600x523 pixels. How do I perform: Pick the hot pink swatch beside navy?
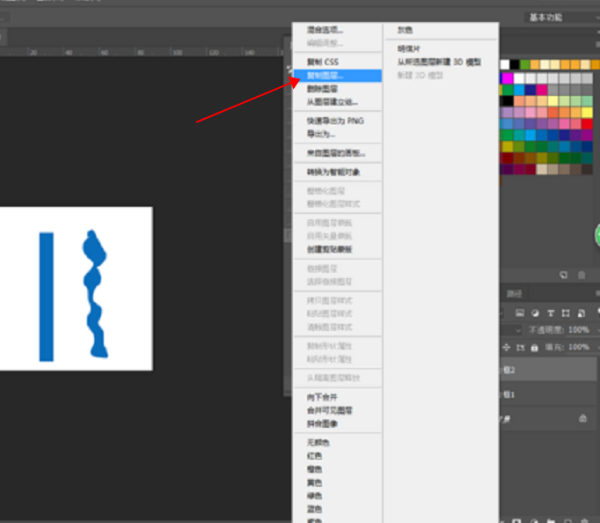pyautogui.click(x=542, y=90)
